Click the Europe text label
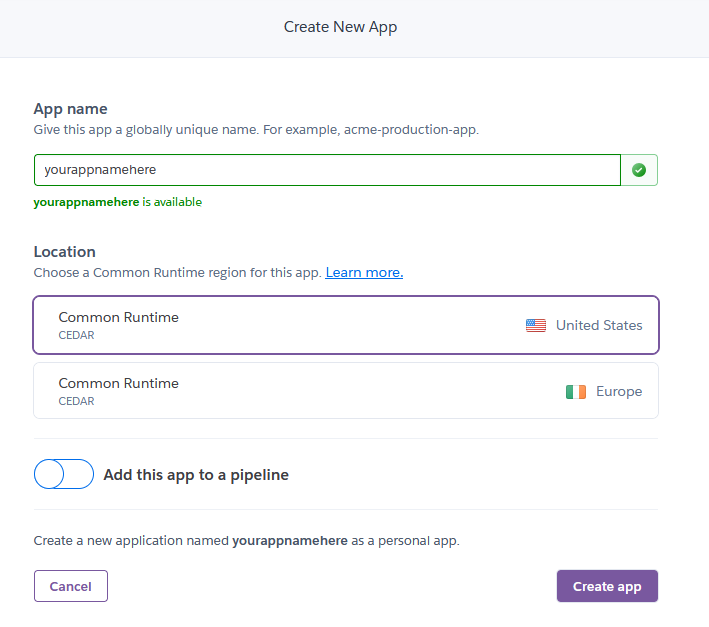Image resolution: width=709 pixels, height=627 pixels. click(619, 391)
